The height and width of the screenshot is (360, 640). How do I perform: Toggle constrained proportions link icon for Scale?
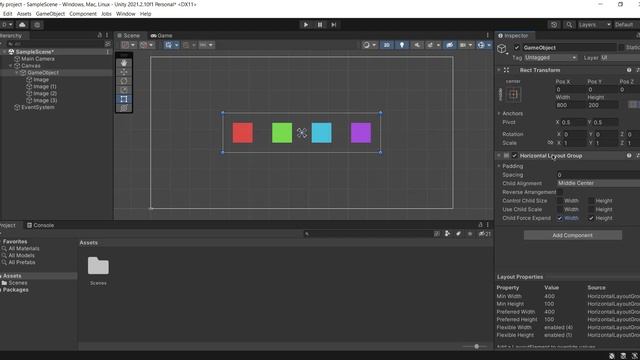550,143
